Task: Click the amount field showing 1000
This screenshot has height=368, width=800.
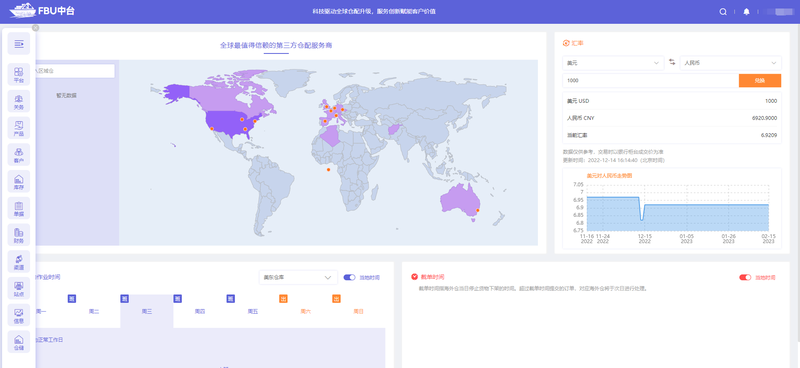Action: click(x=651, y=81)
